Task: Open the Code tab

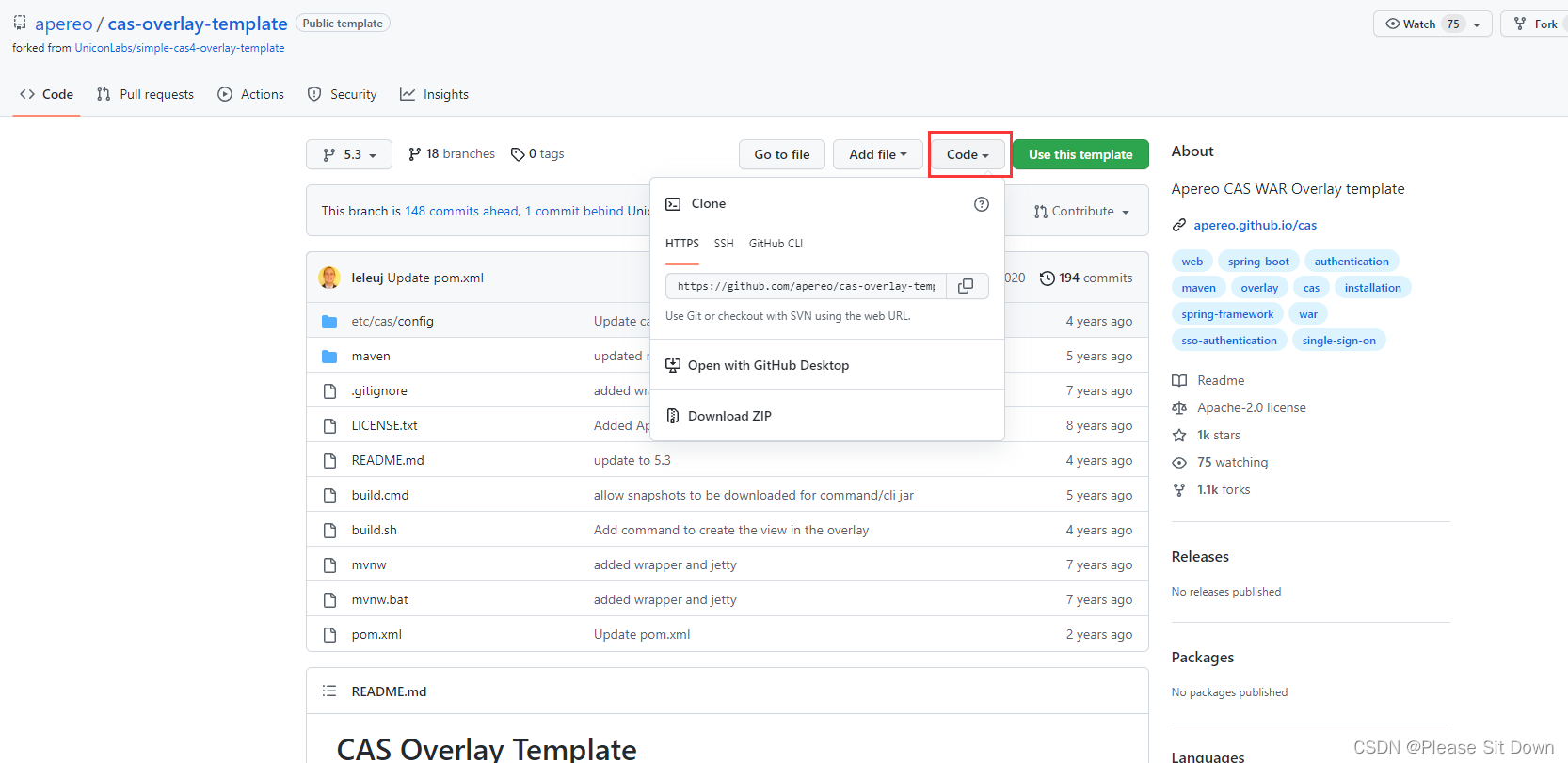Action: 46,94
